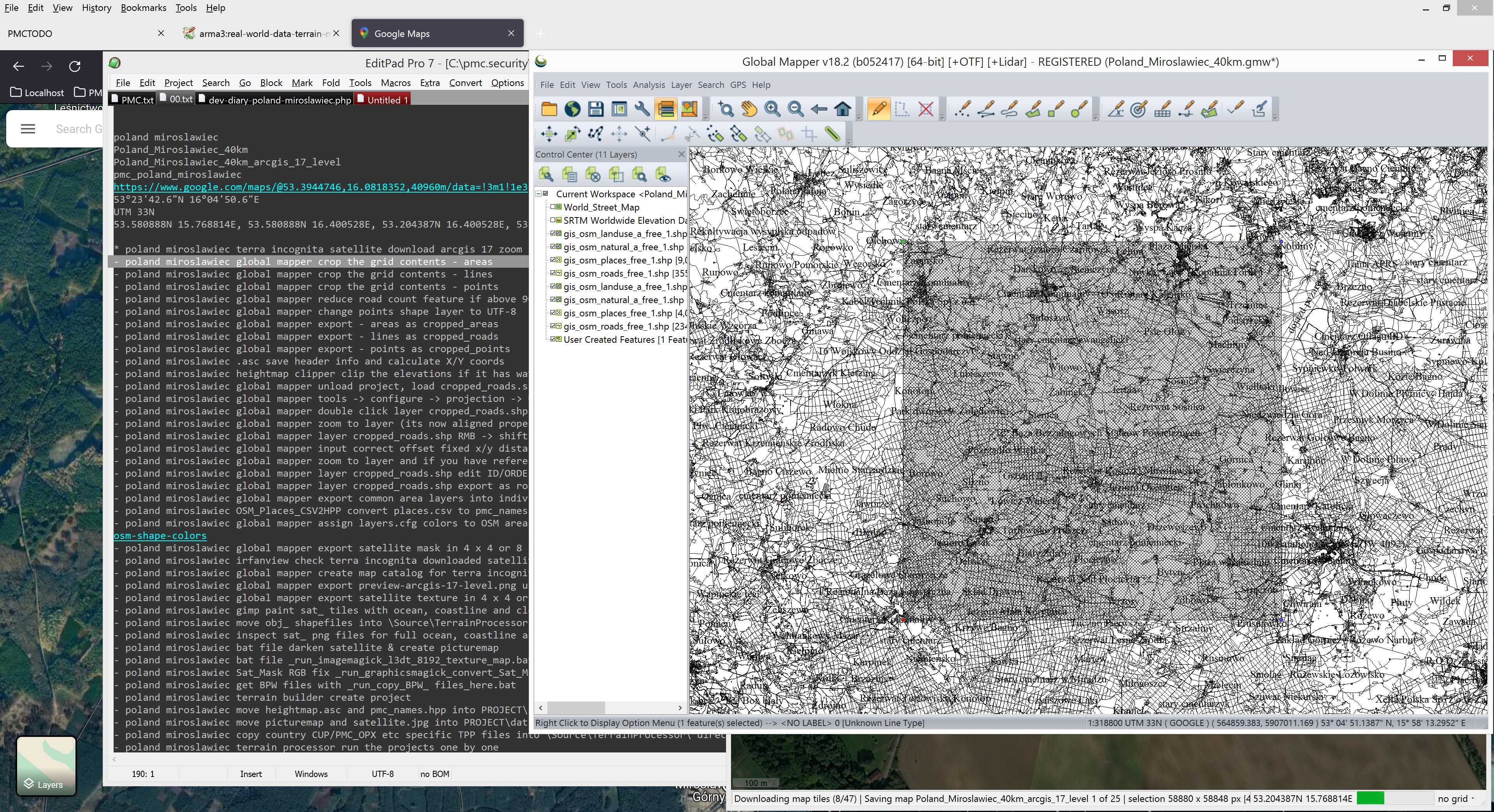
Task: Open the Bookmarks menu in Firefox
Action: (143, 7)
